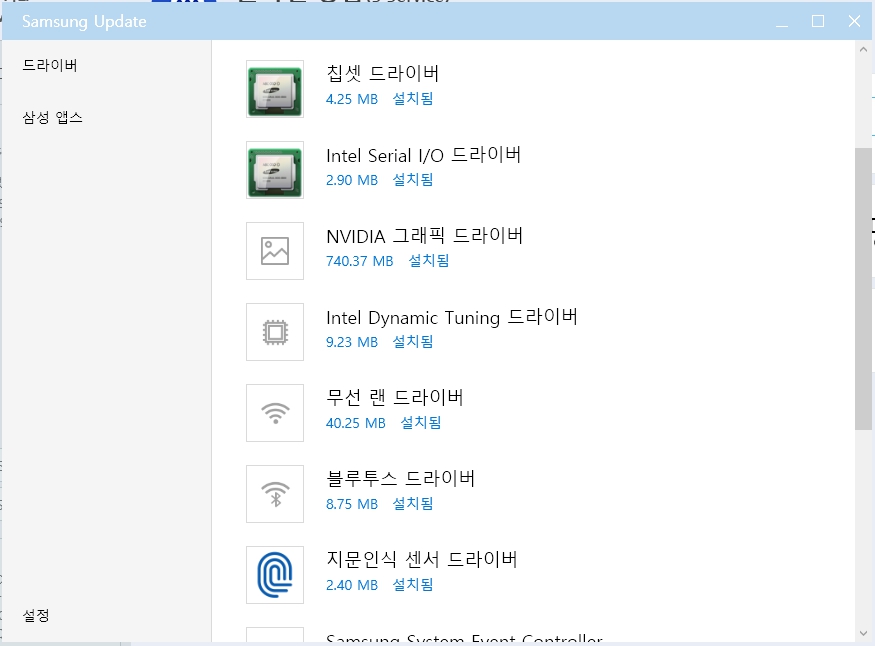This screenshot has height=646, width=875.
Task: Click 설치됨 status for NVIDIA 그래픽 드라이버
Action: pos(429,261)
